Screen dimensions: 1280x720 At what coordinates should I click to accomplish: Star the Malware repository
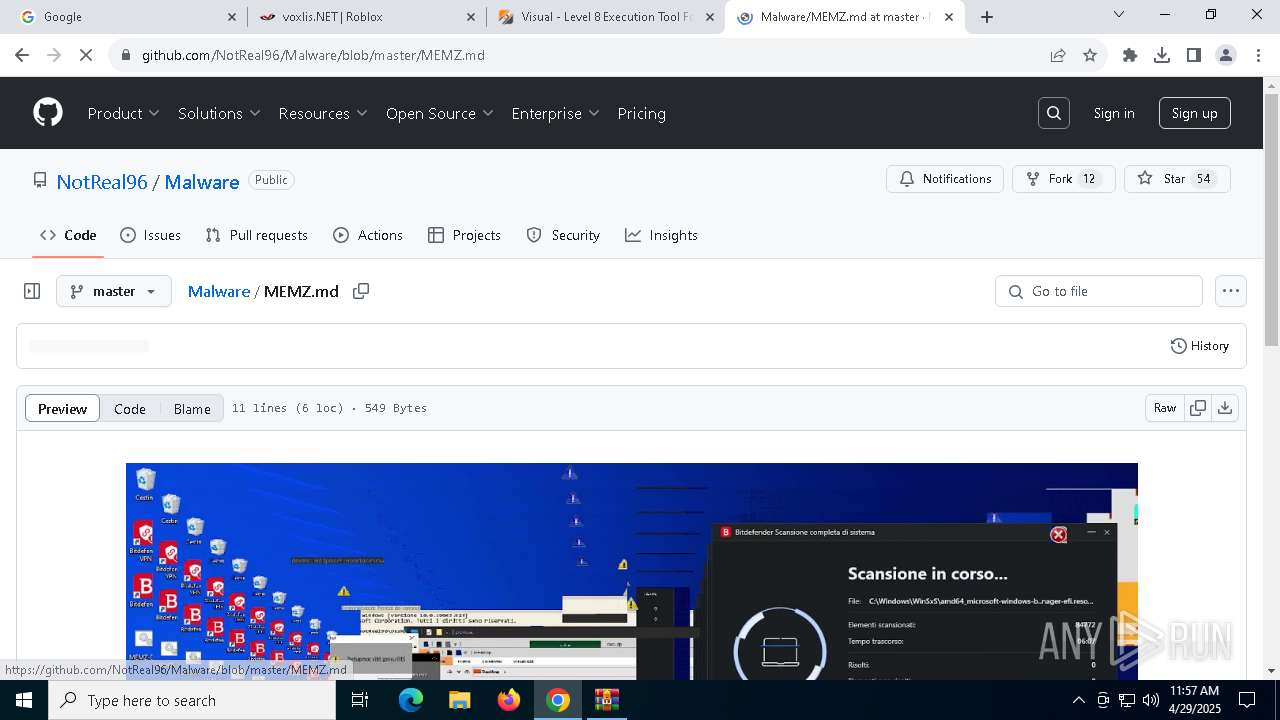tap(1177, 179)
